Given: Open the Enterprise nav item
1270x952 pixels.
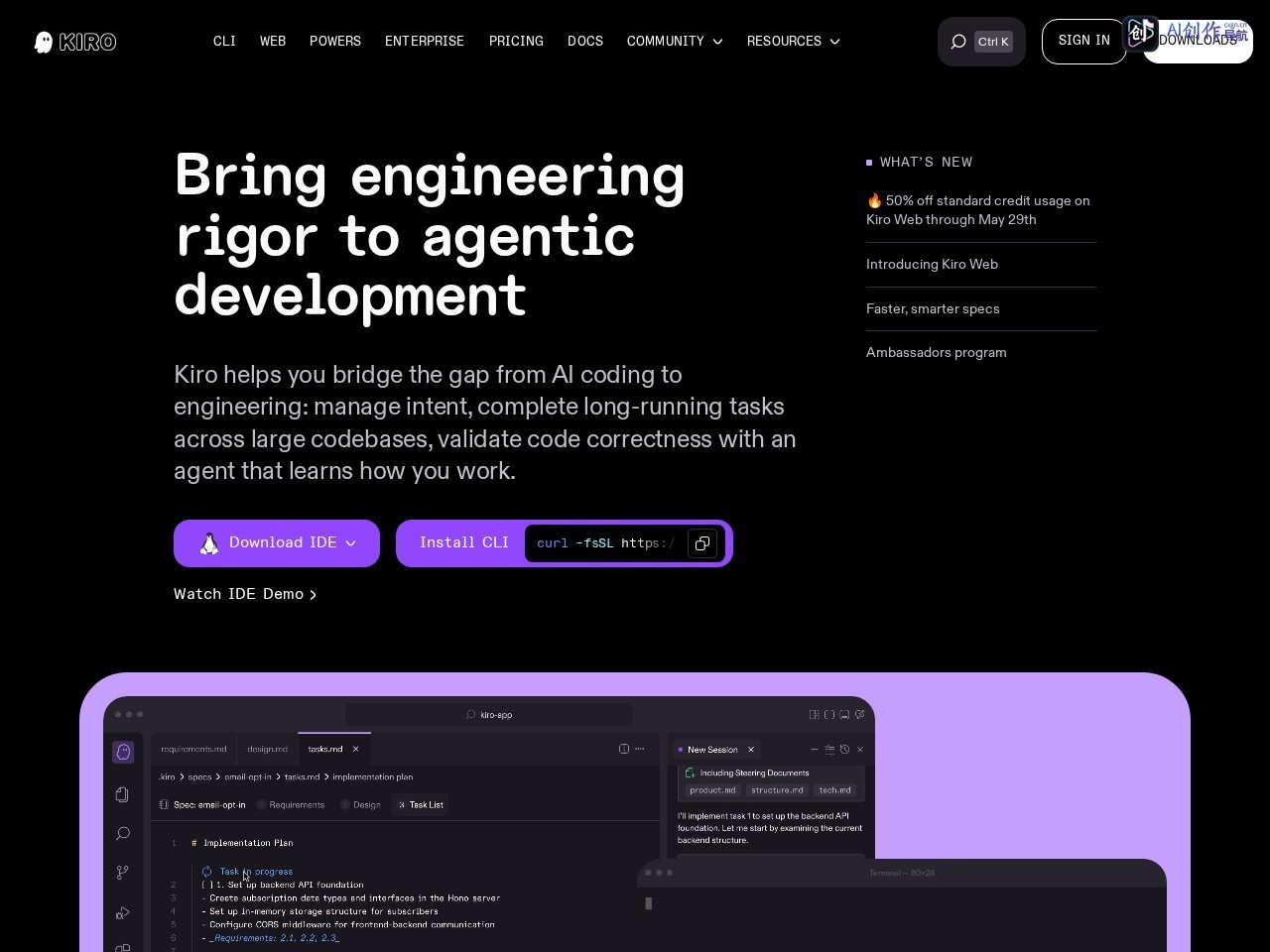Looking at the screenshot, I should coord(425,42).
